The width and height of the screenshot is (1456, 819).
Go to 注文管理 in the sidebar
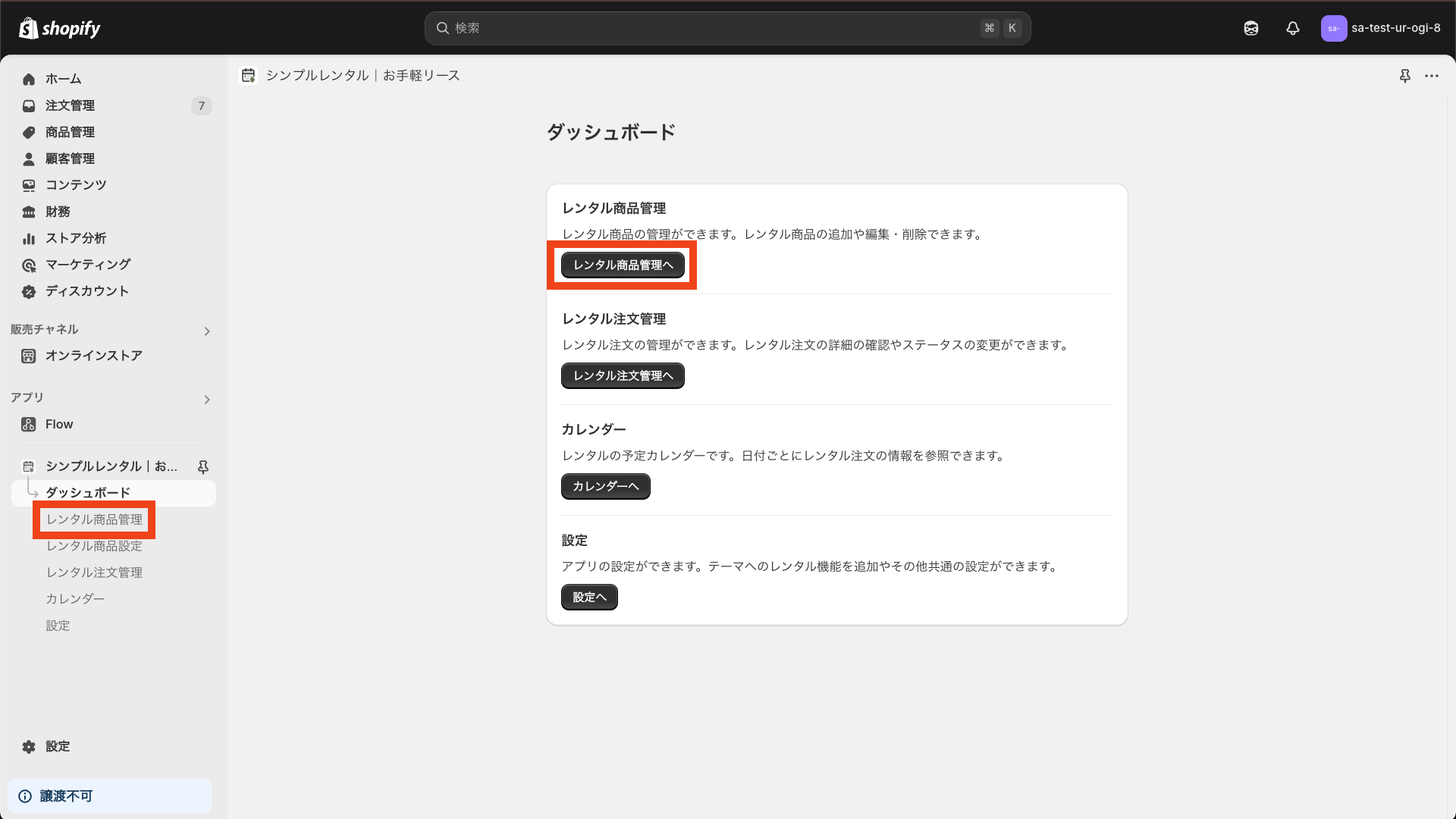point(70,105)
